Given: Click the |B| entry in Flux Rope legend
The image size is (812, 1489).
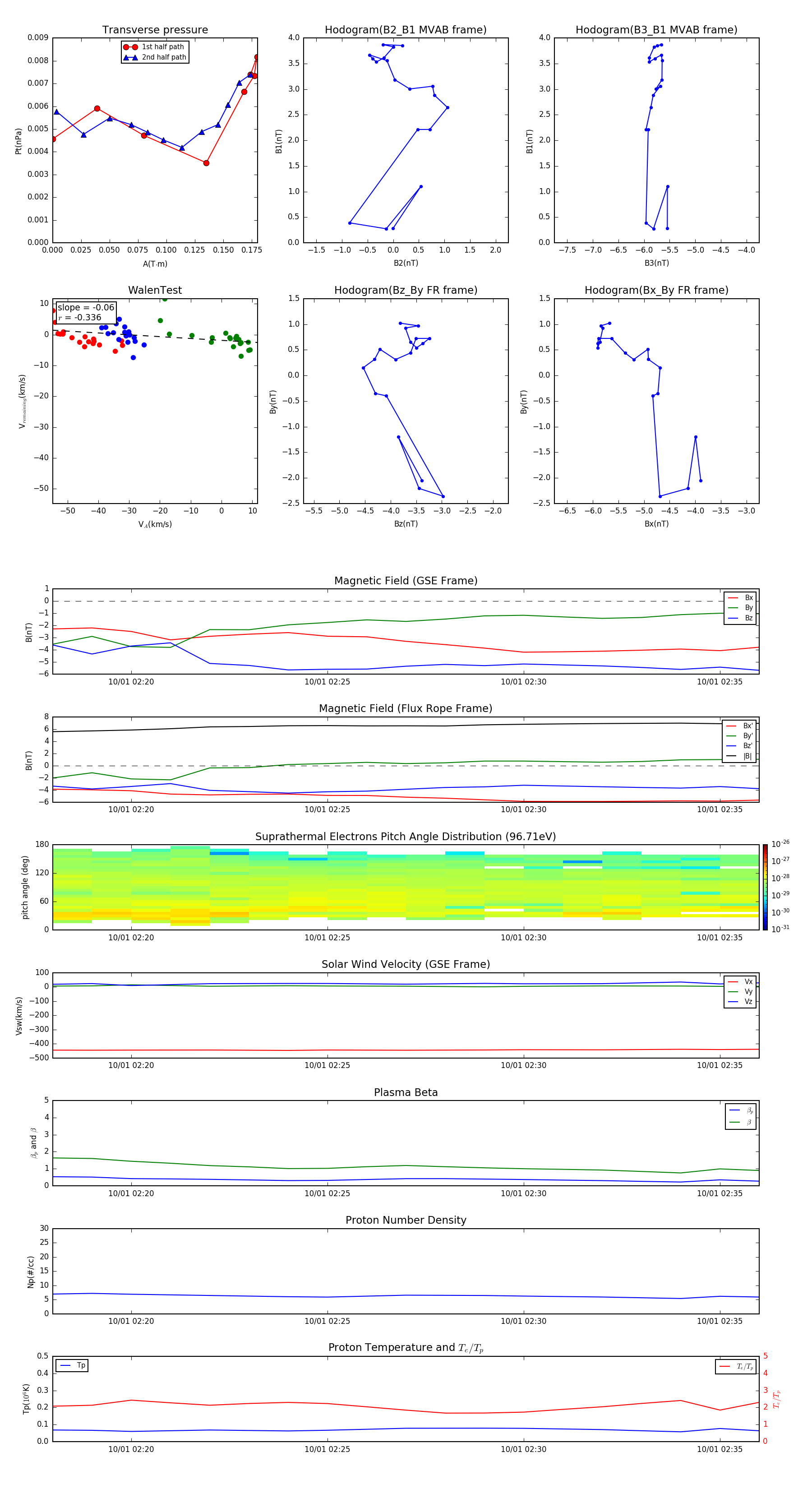Looking at the screenshot, I should [x=739, y=756].
